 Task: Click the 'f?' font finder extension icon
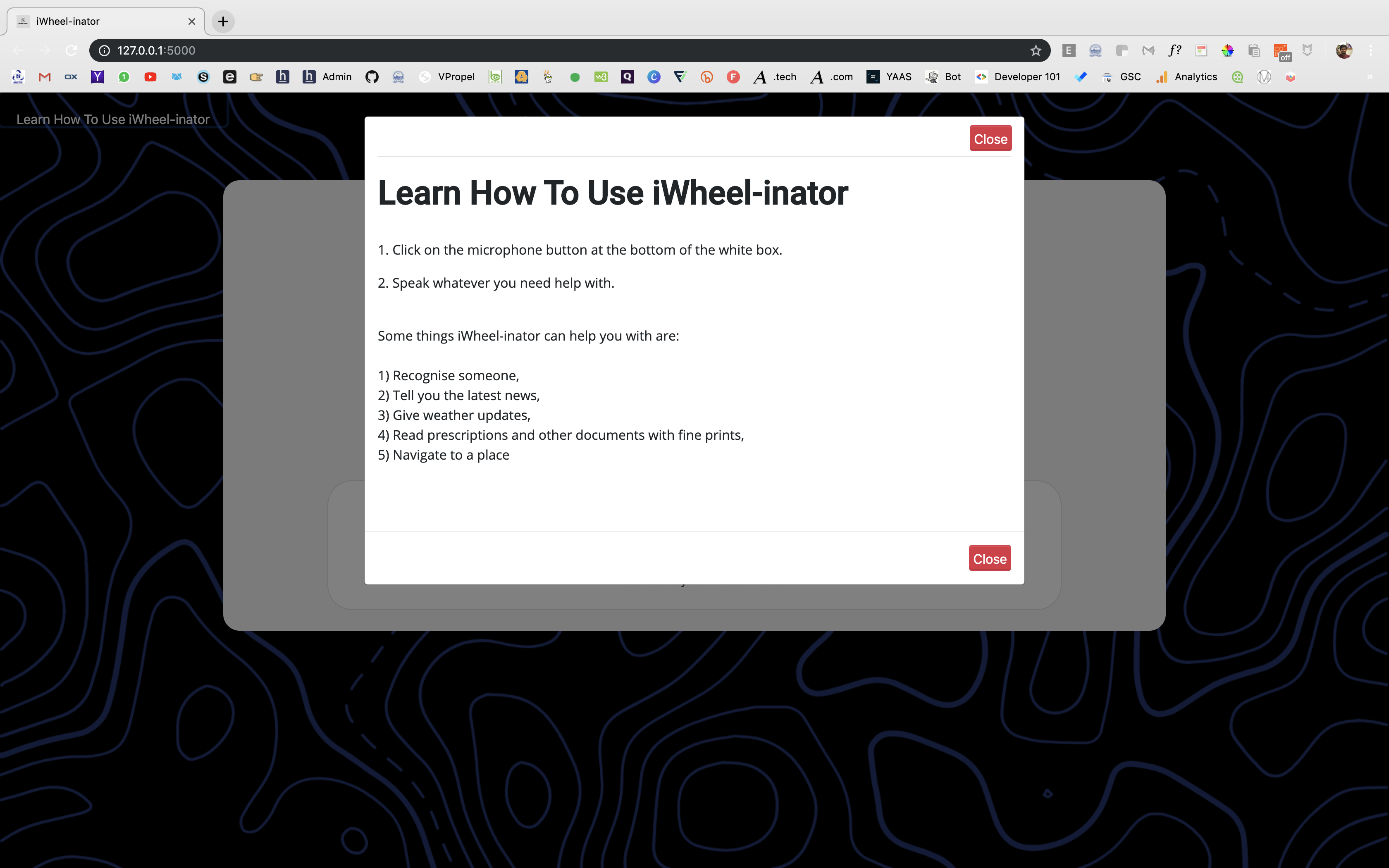coord(1174,50)
